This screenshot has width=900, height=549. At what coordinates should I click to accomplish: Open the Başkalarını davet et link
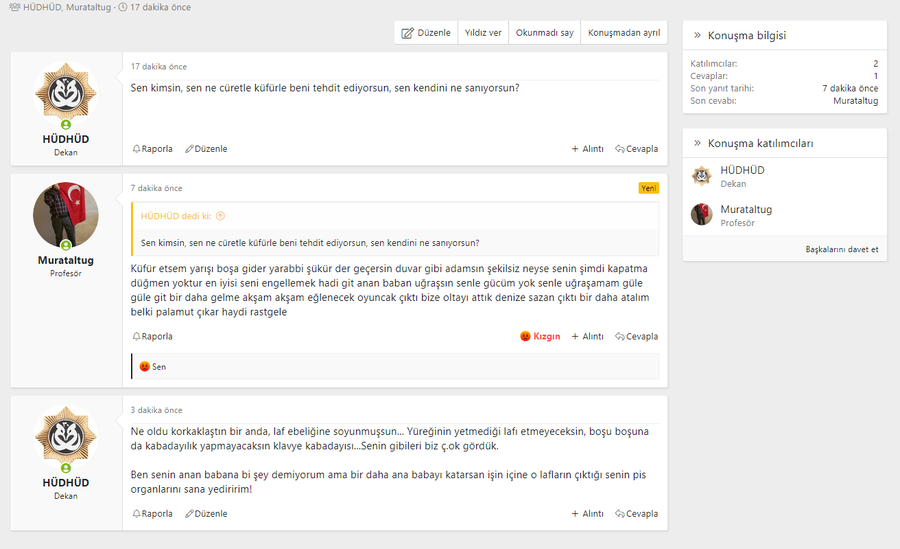841,249
